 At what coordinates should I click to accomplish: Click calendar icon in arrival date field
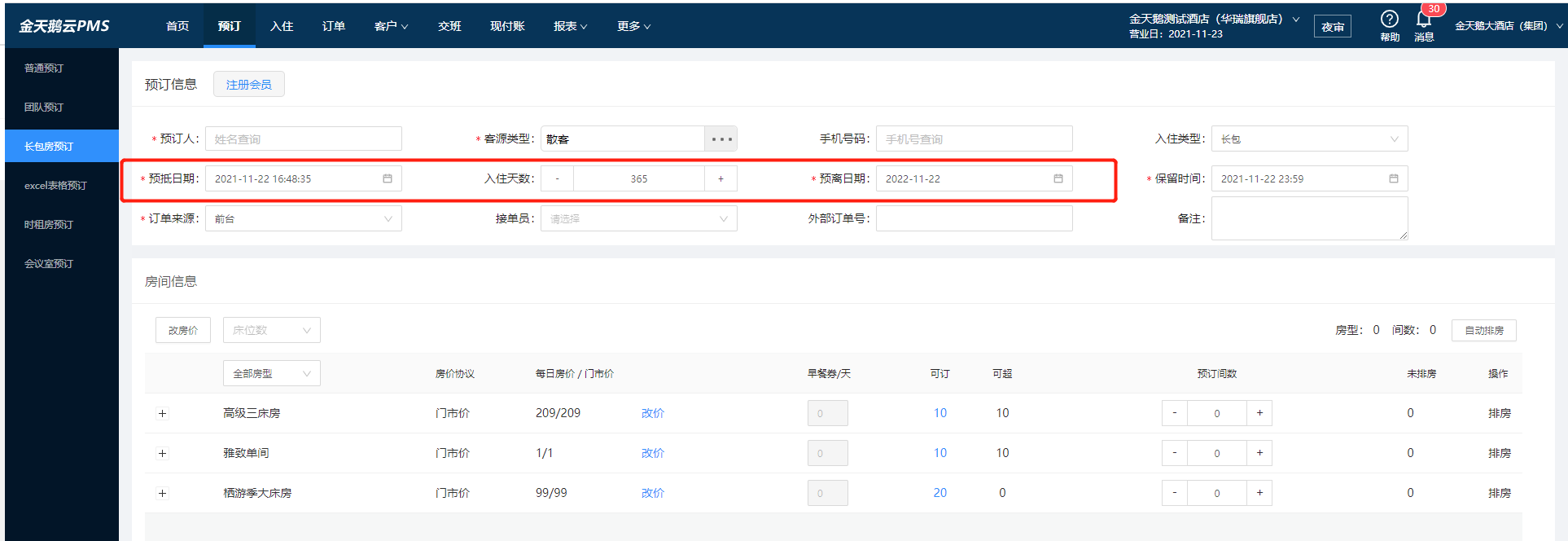coord(388,178)
